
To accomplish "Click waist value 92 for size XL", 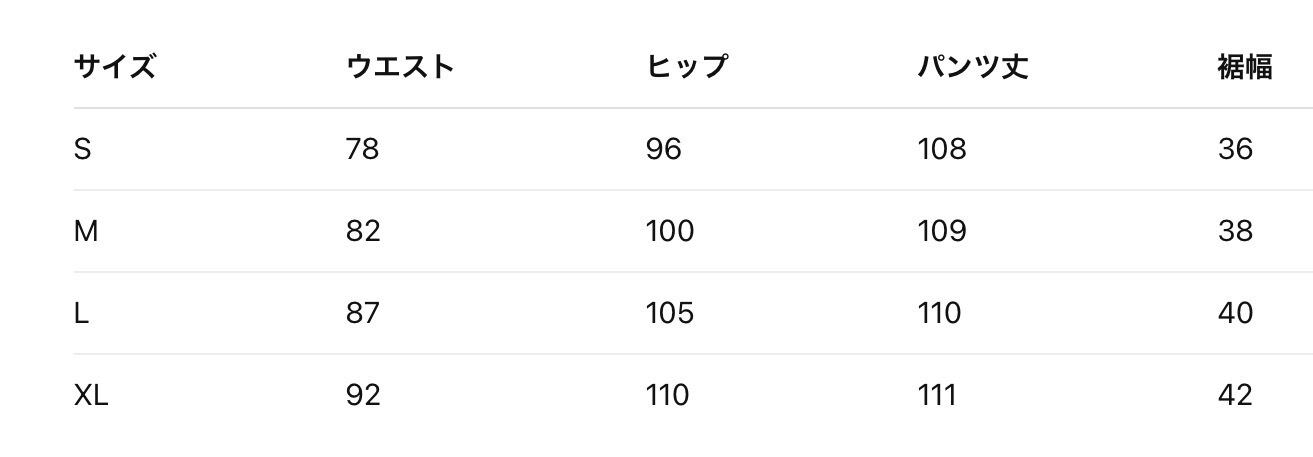I will 363,395.
